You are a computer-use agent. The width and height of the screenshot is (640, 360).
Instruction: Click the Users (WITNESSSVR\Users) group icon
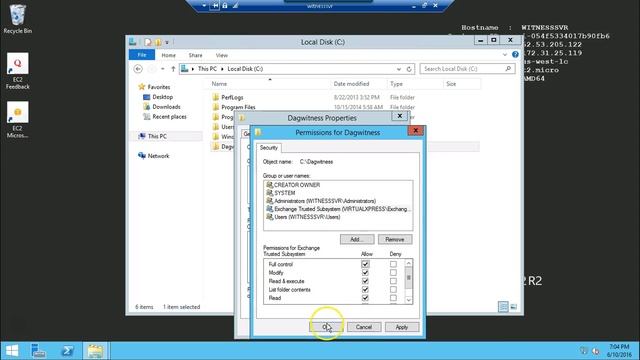(x=269, y=217)
